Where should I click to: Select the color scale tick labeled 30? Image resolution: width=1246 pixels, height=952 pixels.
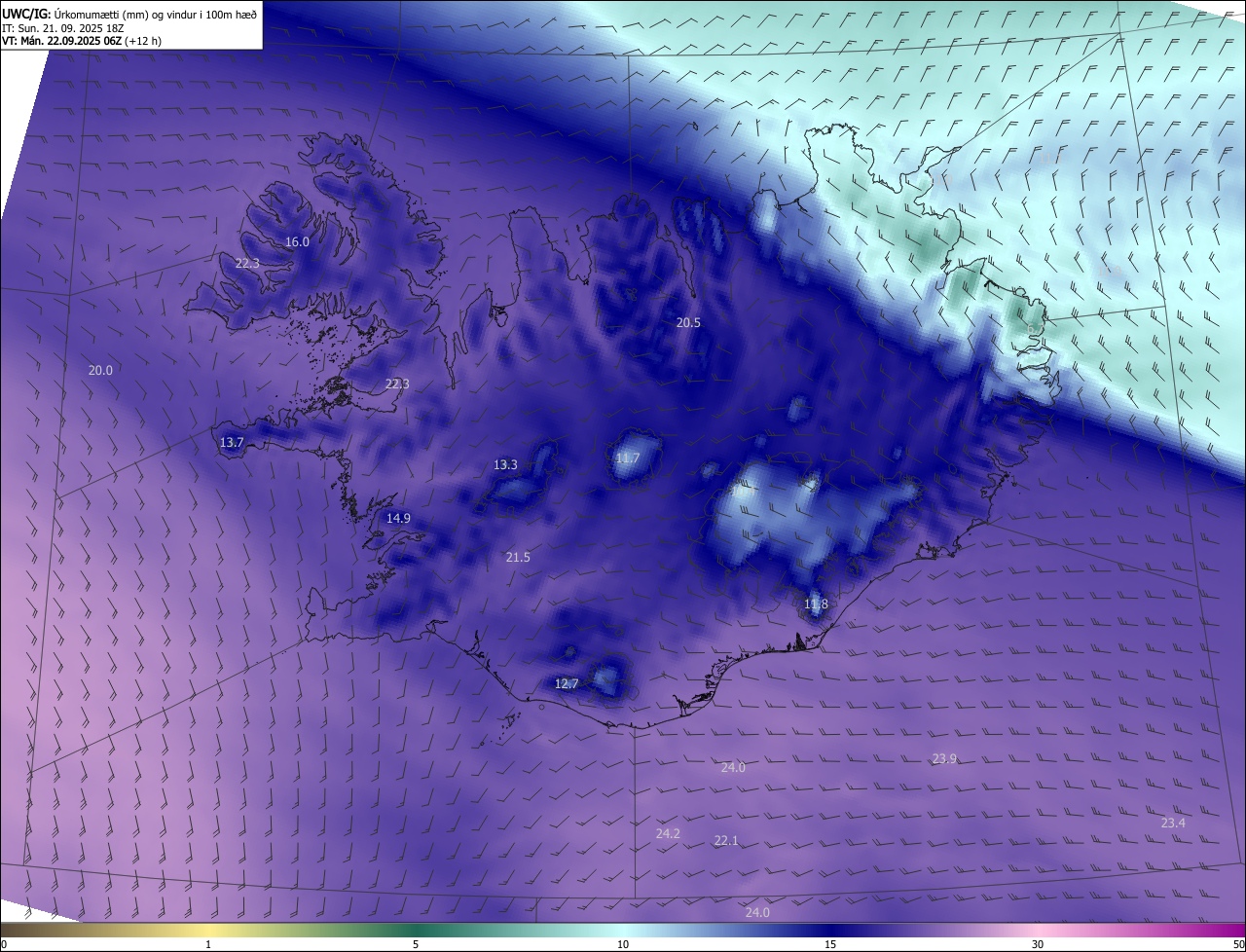(1038, 944)
